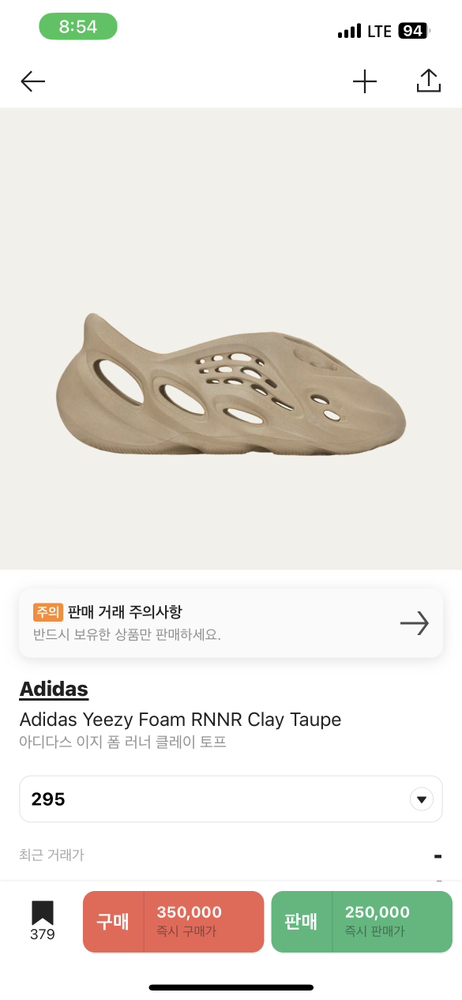Tap the Korean product name subtitle
Image resolution: width=462 pixels, height=1000 pixels.
(x=123, y=743)
